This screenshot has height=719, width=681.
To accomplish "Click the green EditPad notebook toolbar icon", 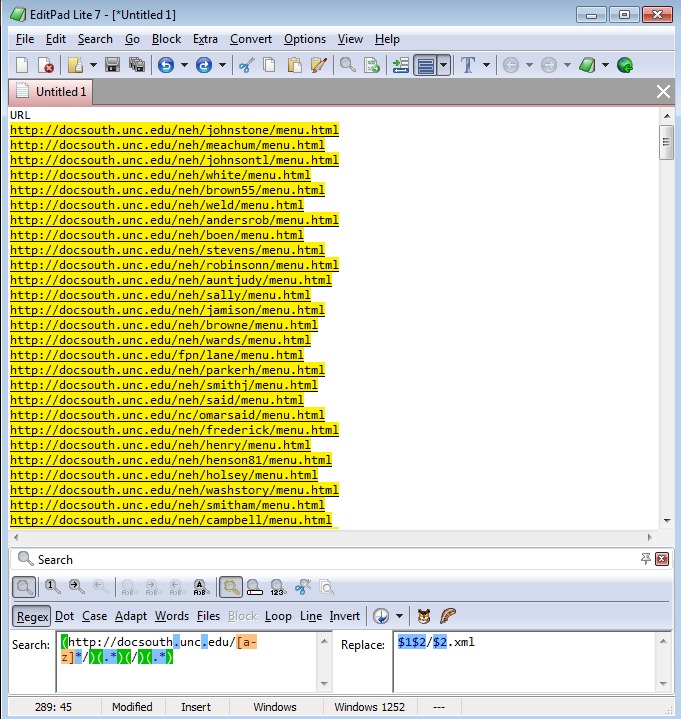I will pyautogui.click(x=587, y=65).
